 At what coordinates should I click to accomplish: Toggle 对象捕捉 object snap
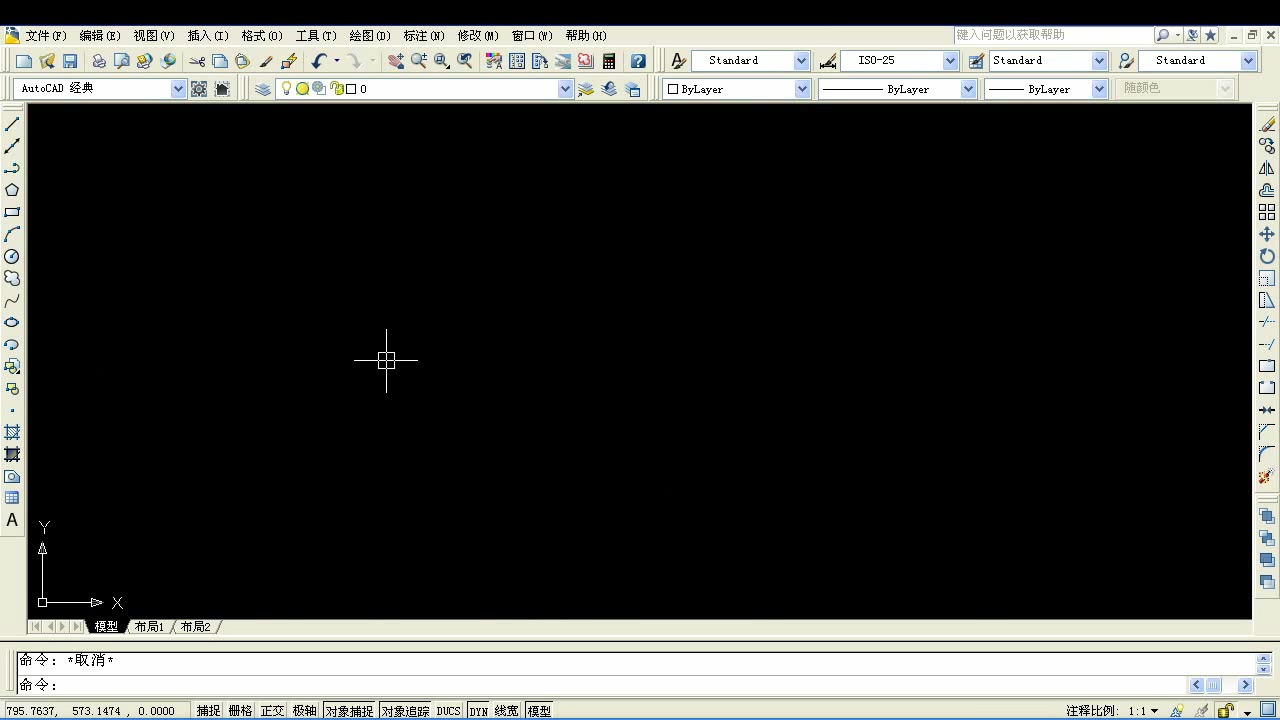(x=349, y=711)
